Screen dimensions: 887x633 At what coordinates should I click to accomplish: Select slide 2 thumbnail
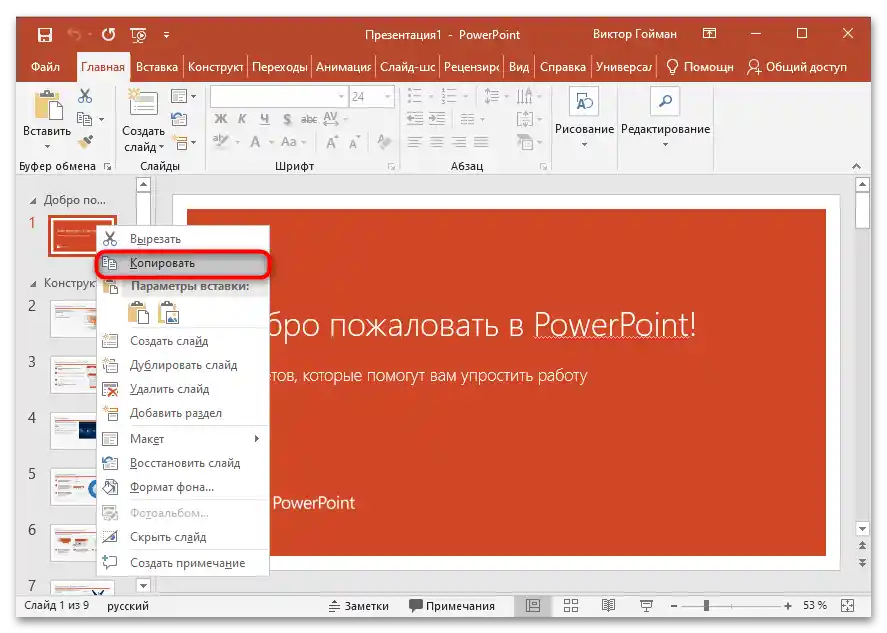[74, 318]
